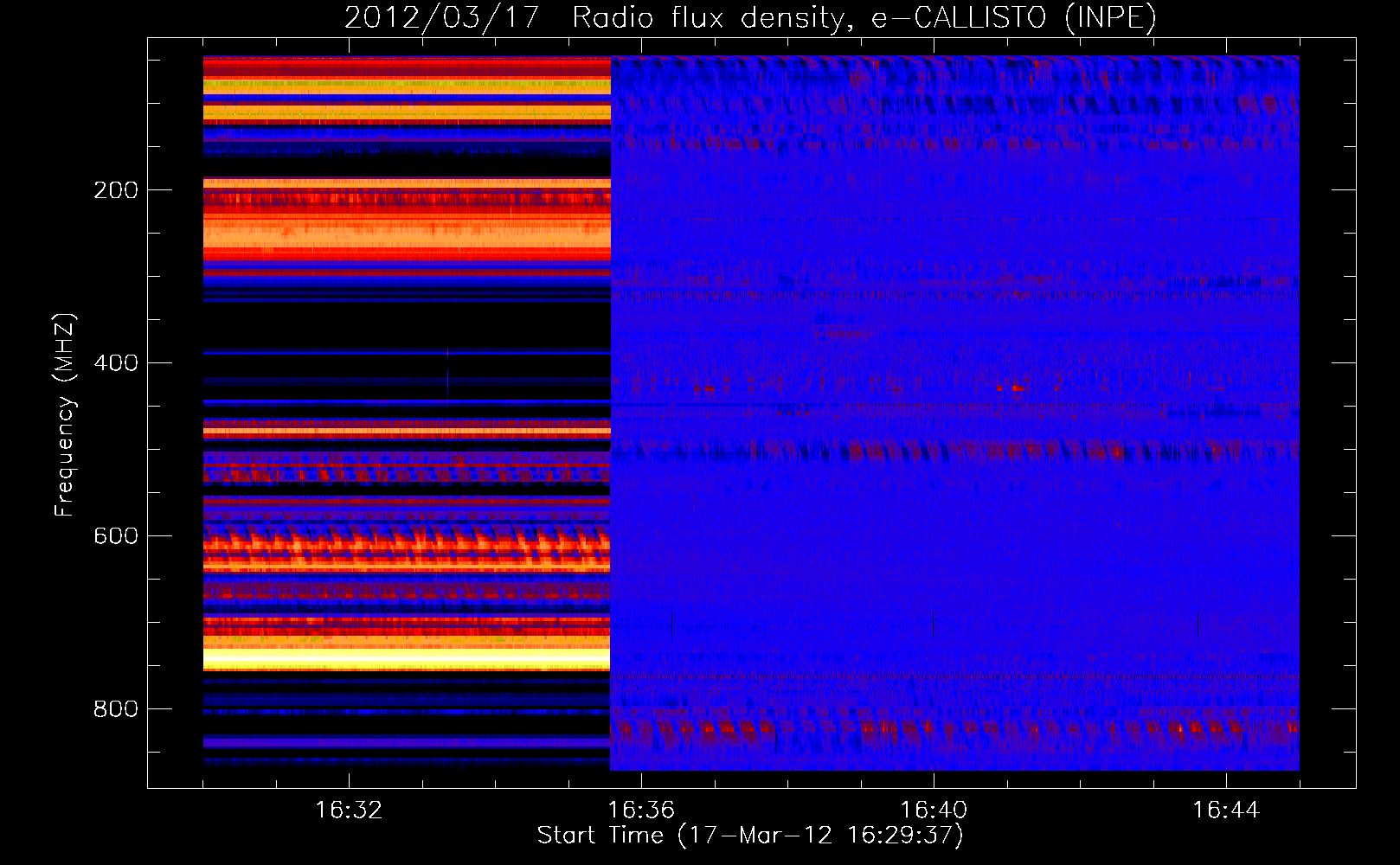Click the red burst spots near 440 MHz
This screenshot has width=1400, height=865.
click(x=1011, y=388)
